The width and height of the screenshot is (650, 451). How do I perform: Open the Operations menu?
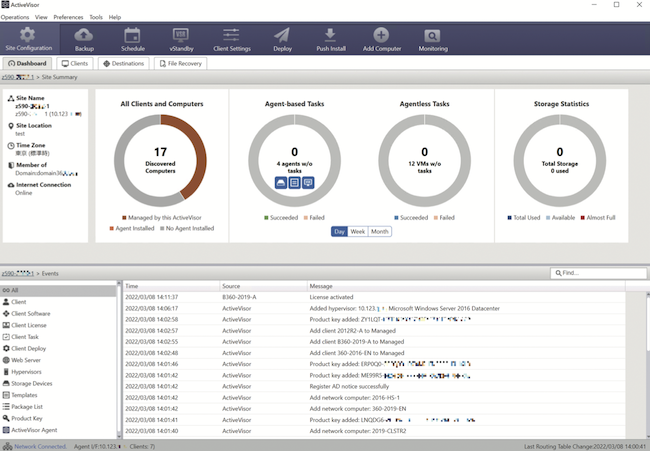[15, 17]
